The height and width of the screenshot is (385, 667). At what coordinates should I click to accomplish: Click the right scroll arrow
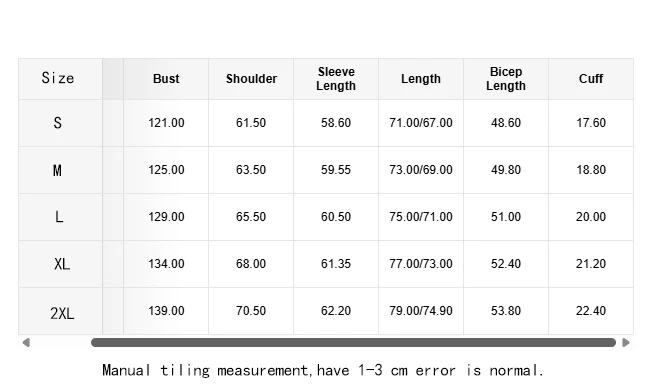626,342
